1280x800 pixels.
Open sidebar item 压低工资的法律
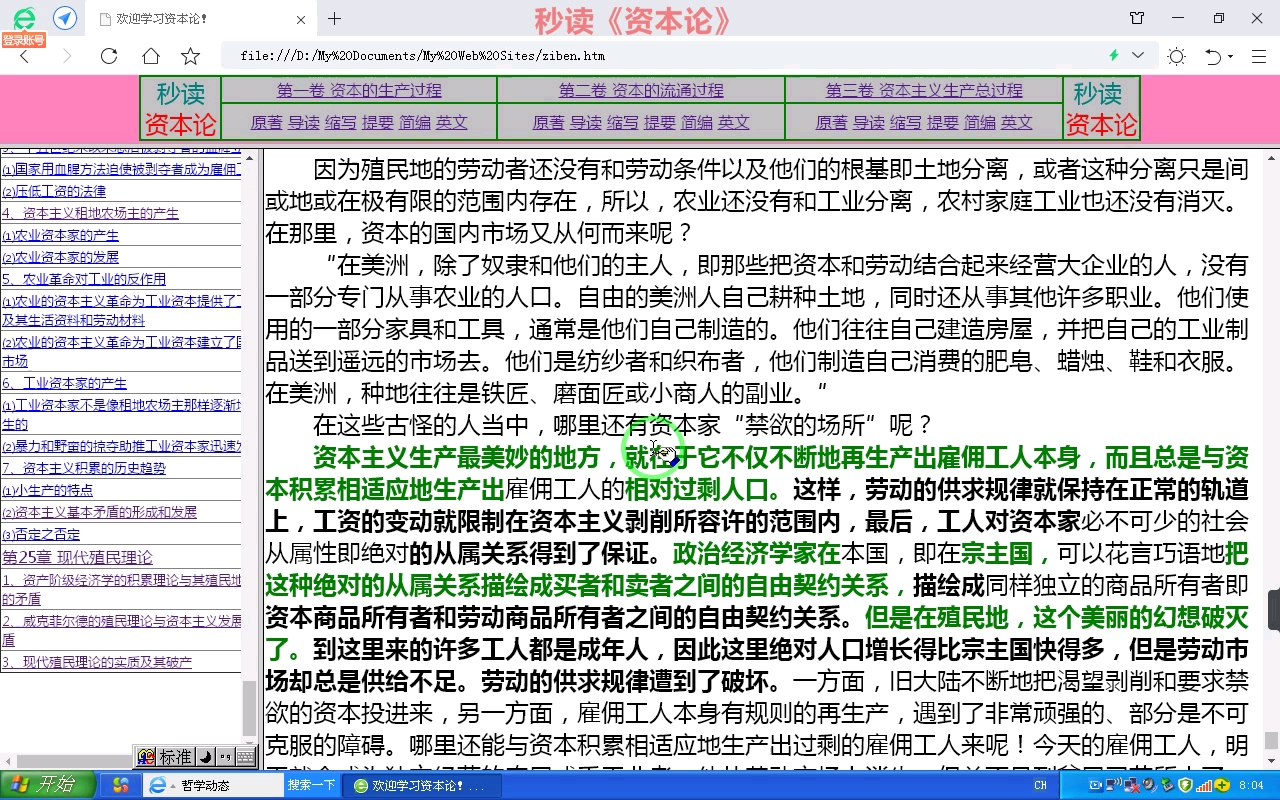[x=53, y=191]
